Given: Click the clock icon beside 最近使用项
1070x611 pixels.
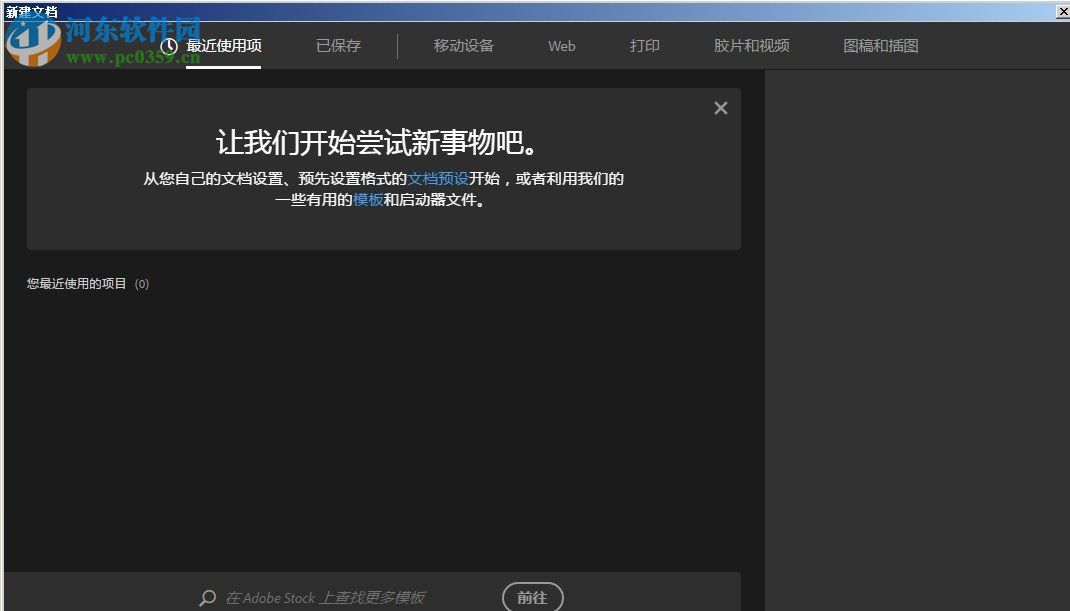Looking at the screenshot, I should (x=168, y=45).
